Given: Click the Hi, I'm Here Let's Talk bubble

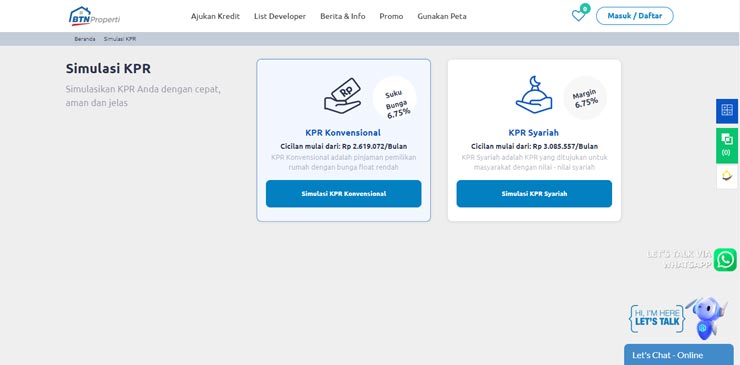Looking at the screenshot, I should [657, 318].
